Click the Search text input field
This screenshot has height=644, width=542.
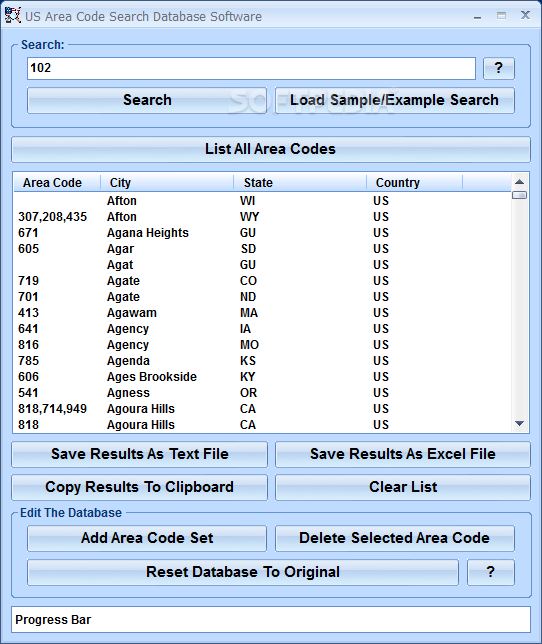251,68
